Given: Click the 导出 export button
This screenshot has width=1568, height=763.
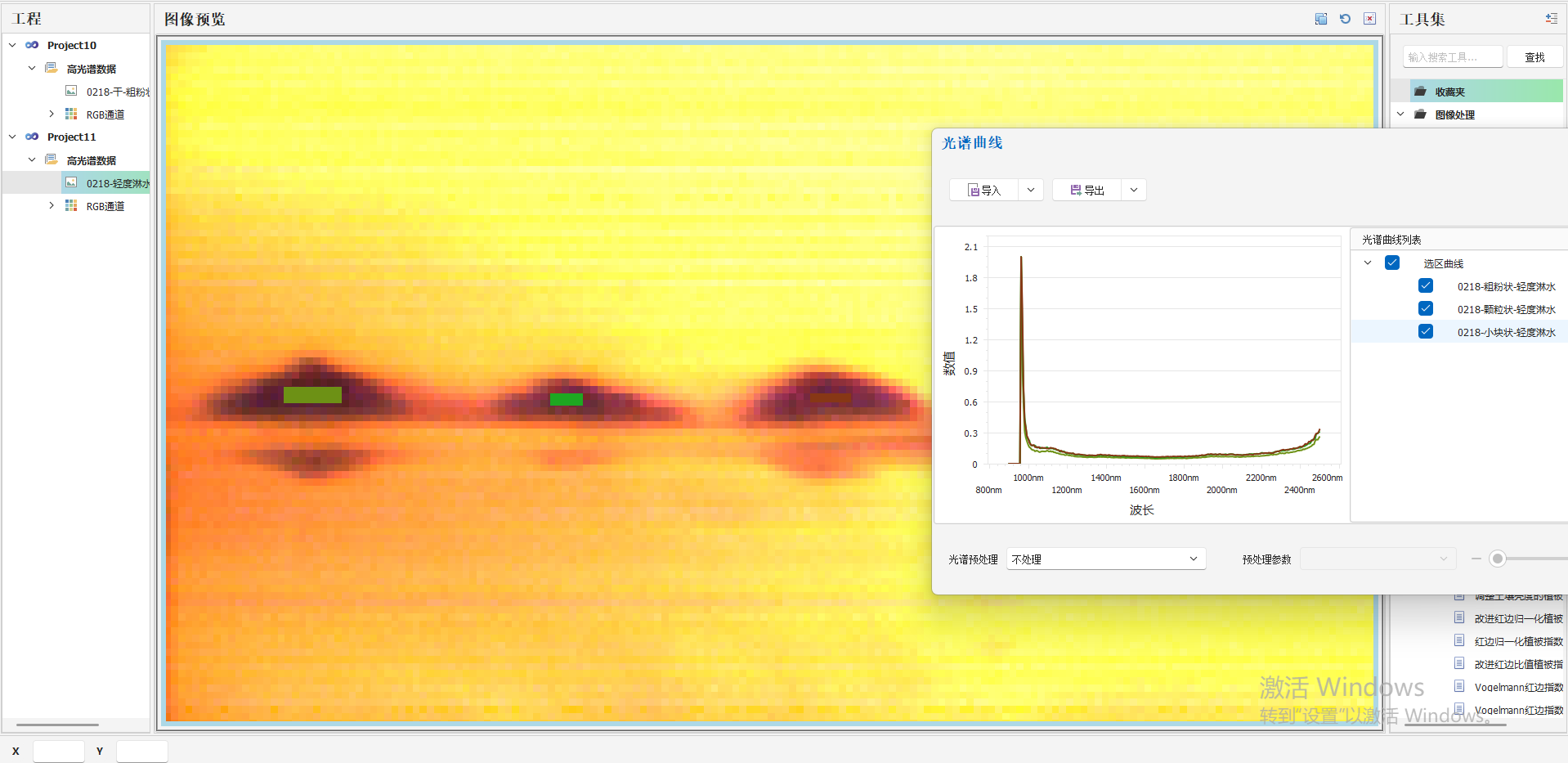Looking at the screenshot, I should [x=1086, y=190].
